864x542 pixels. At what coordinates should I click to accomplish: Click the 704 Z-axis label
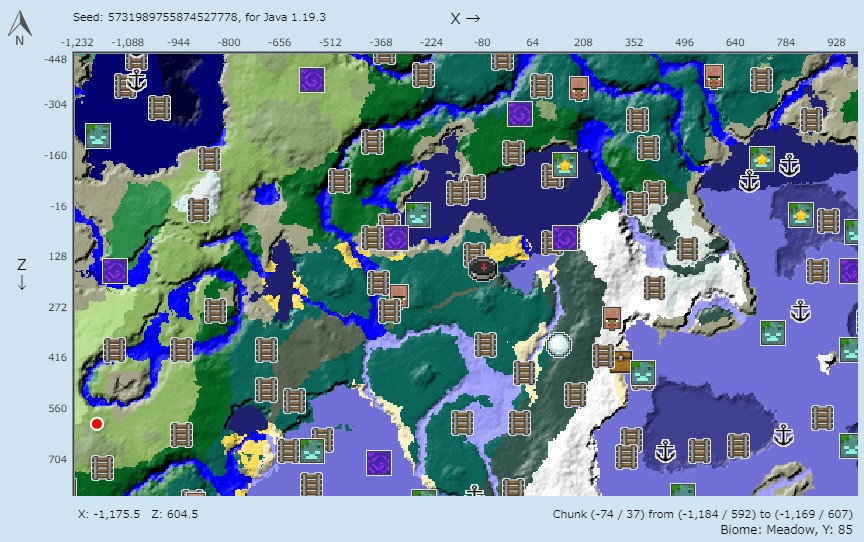[x=58, y=459]
